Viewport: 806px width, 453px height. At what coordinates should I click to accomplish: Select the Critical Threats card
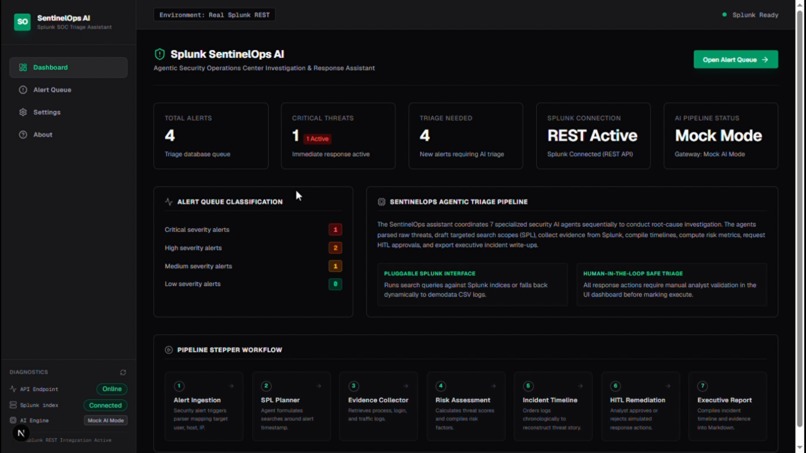pos(338,136)
